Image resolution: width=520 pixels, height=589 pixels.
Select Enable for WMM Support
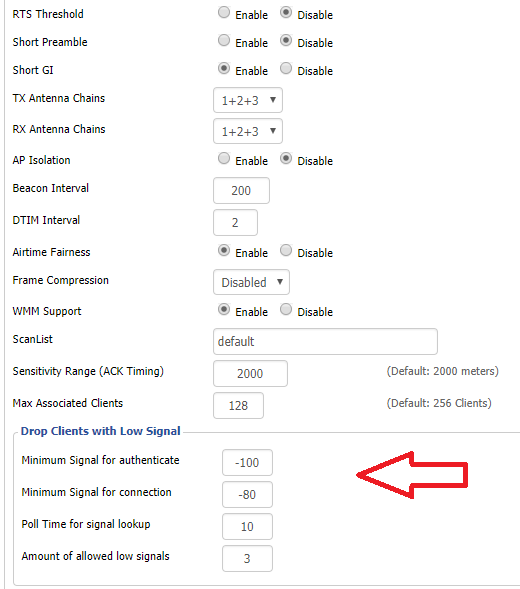[x=224, y=310]
